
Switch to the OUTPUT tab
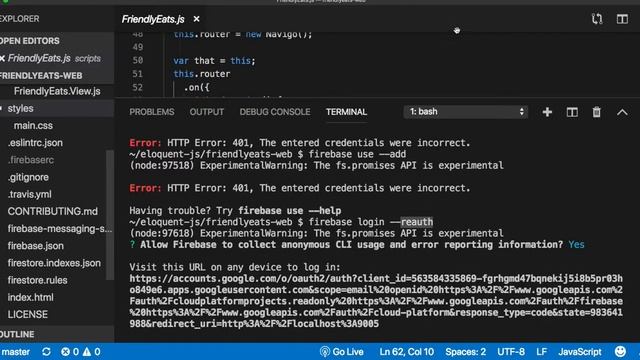(x=207, y=112)
